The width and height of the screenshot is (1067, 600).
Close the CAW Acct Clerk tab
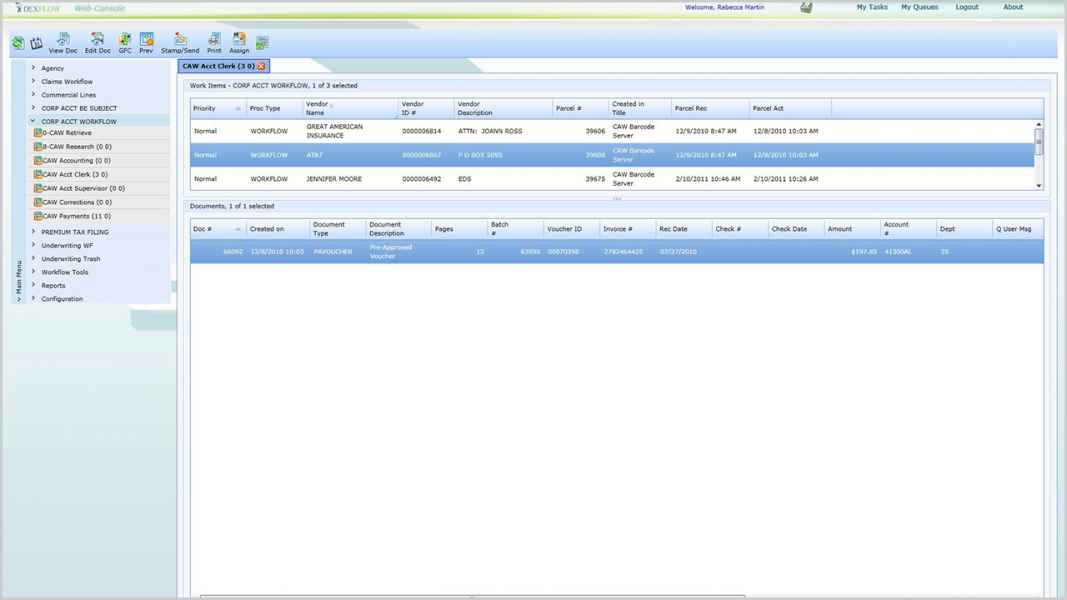[x=262, y=66]
